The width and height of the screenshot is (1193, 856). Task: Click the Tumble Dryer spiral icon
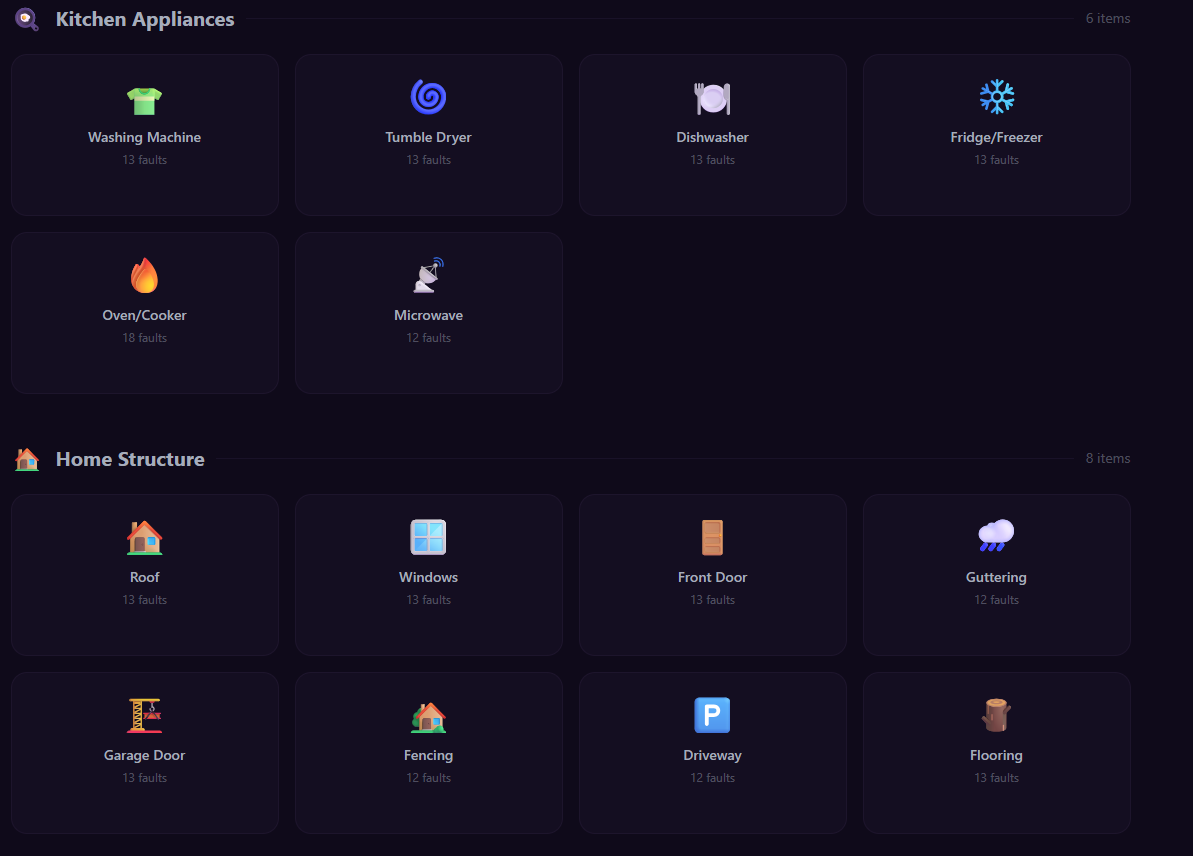click(428, 97)
